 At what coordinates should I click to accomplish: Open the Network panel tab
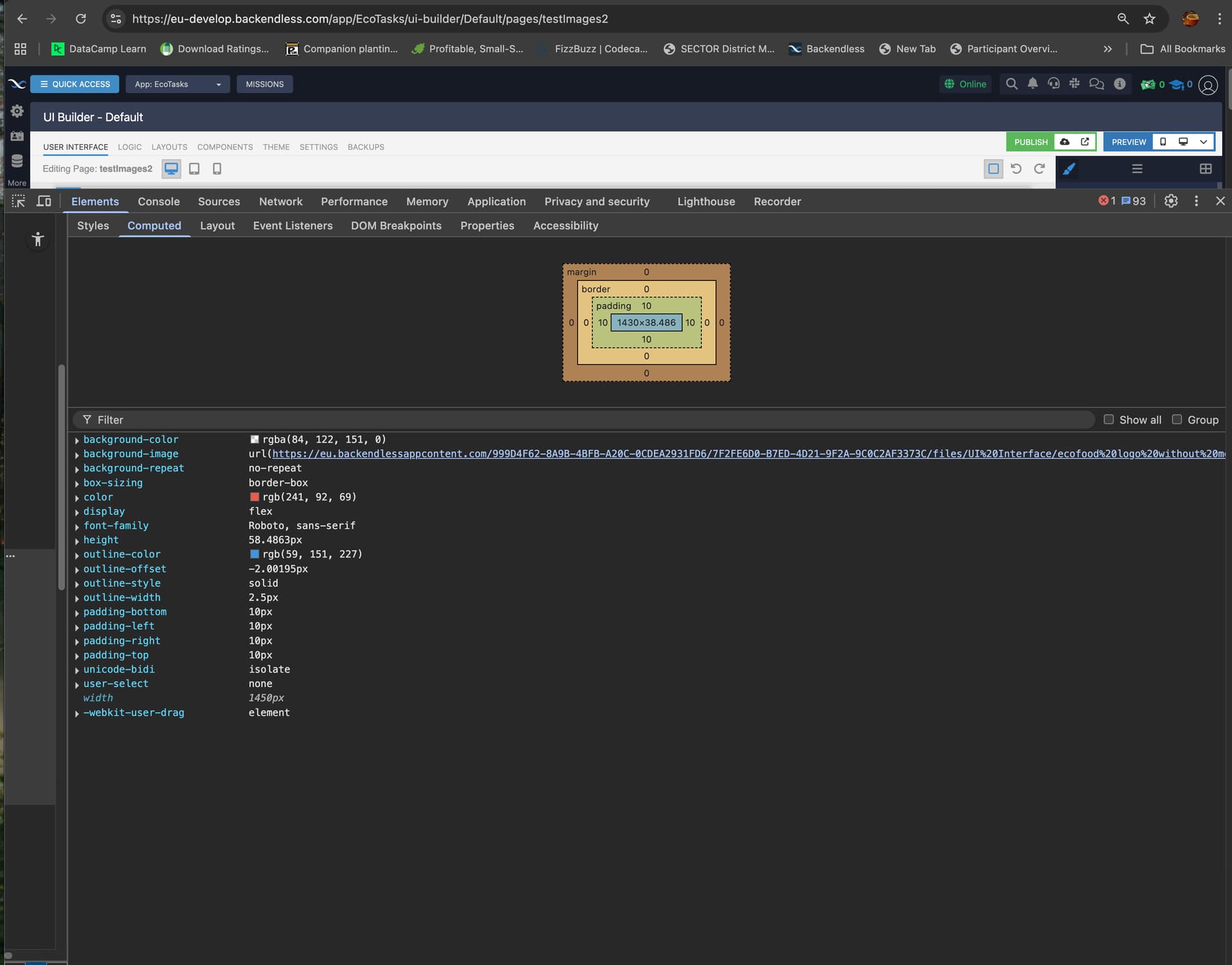280,201
